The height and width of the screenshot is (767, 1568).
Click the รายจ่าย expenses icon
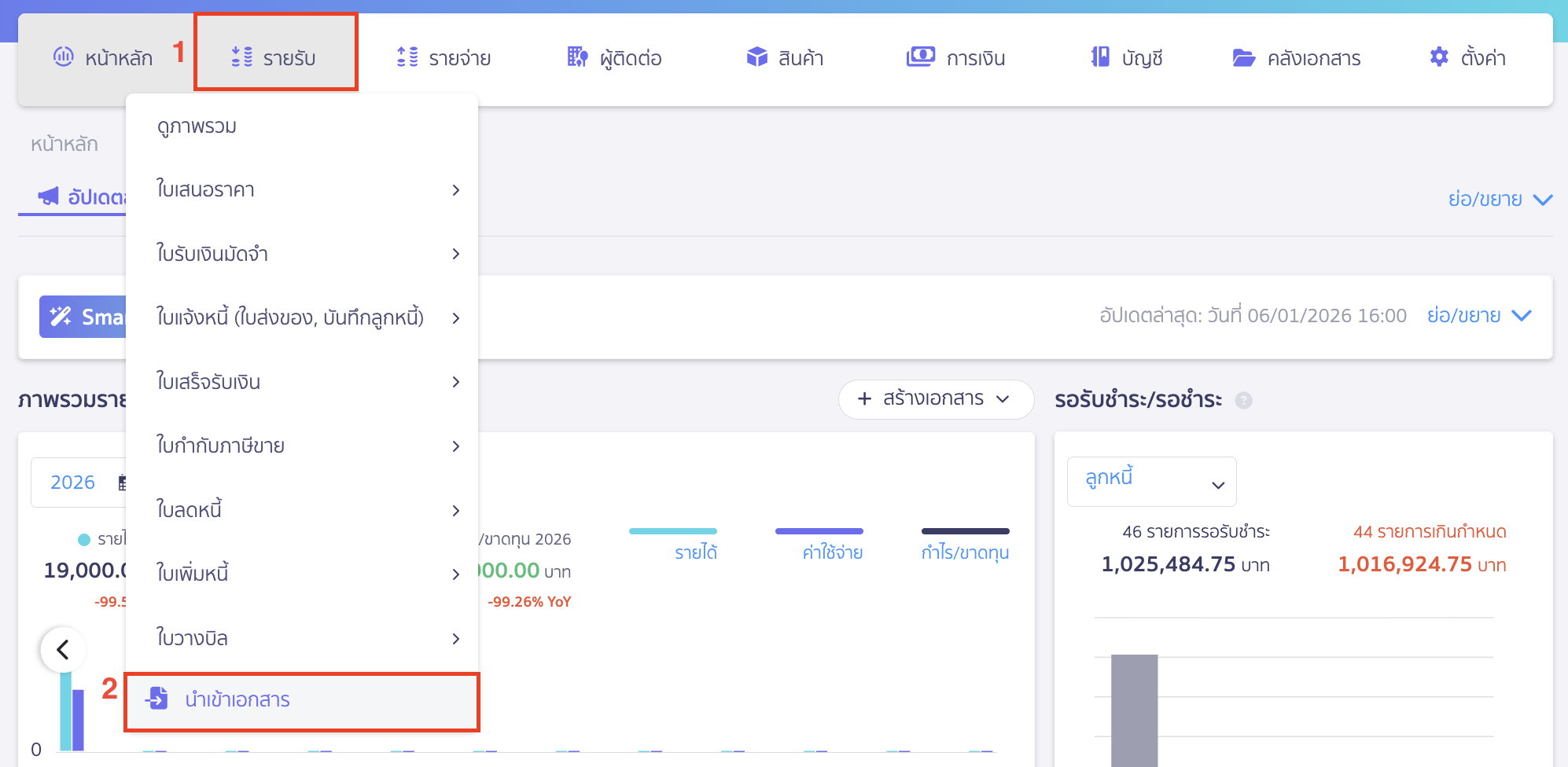(x=407, y=57)
